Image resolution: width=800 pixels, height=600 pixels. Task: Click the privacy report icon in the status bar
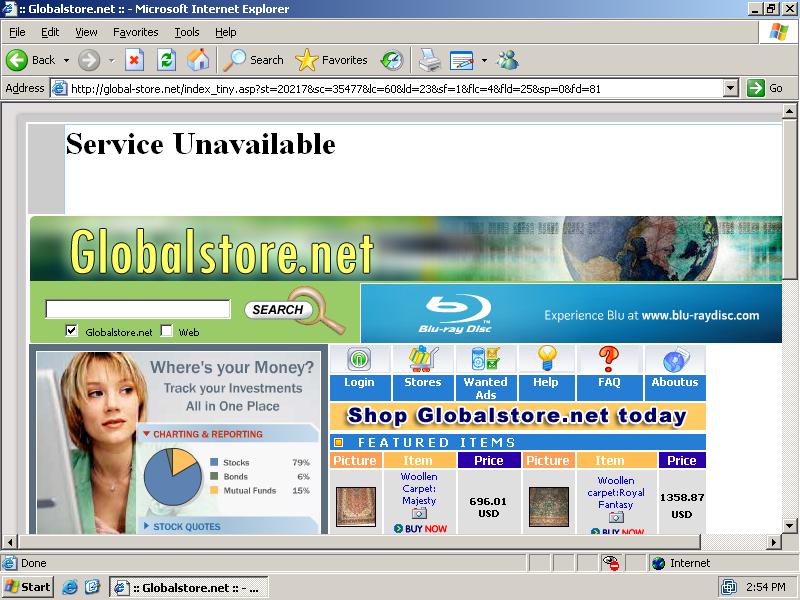[x=611, y=563]
